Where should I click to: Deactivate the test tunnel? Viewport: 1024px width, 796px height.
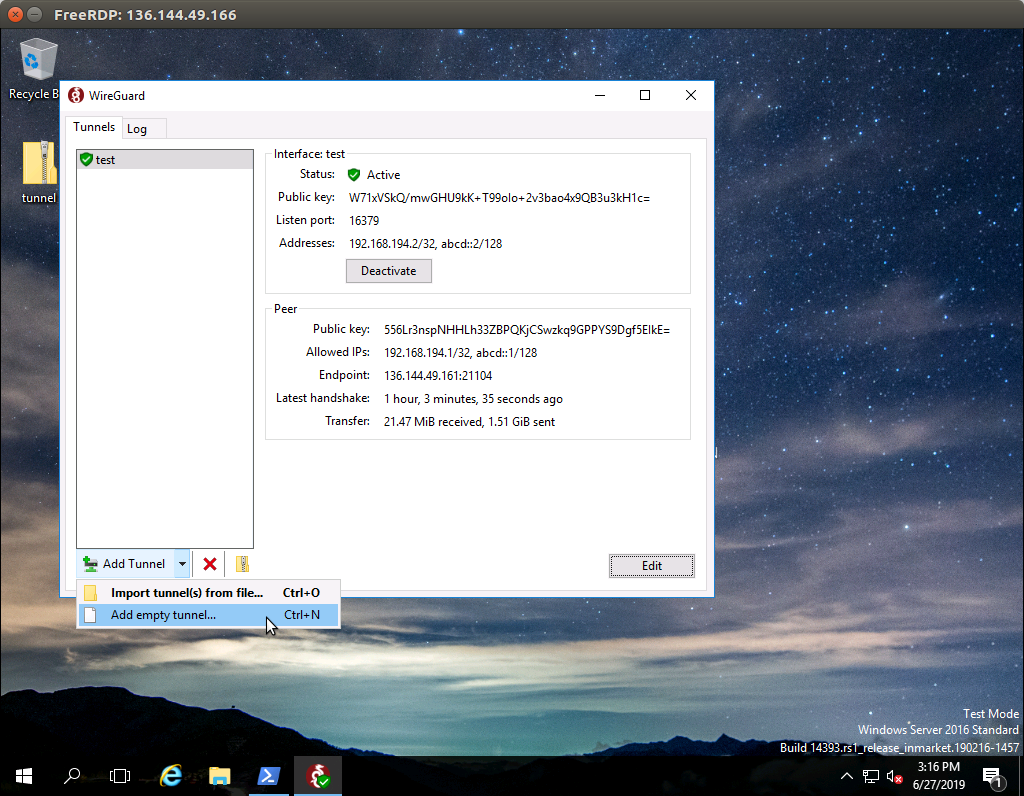[388, 271]
